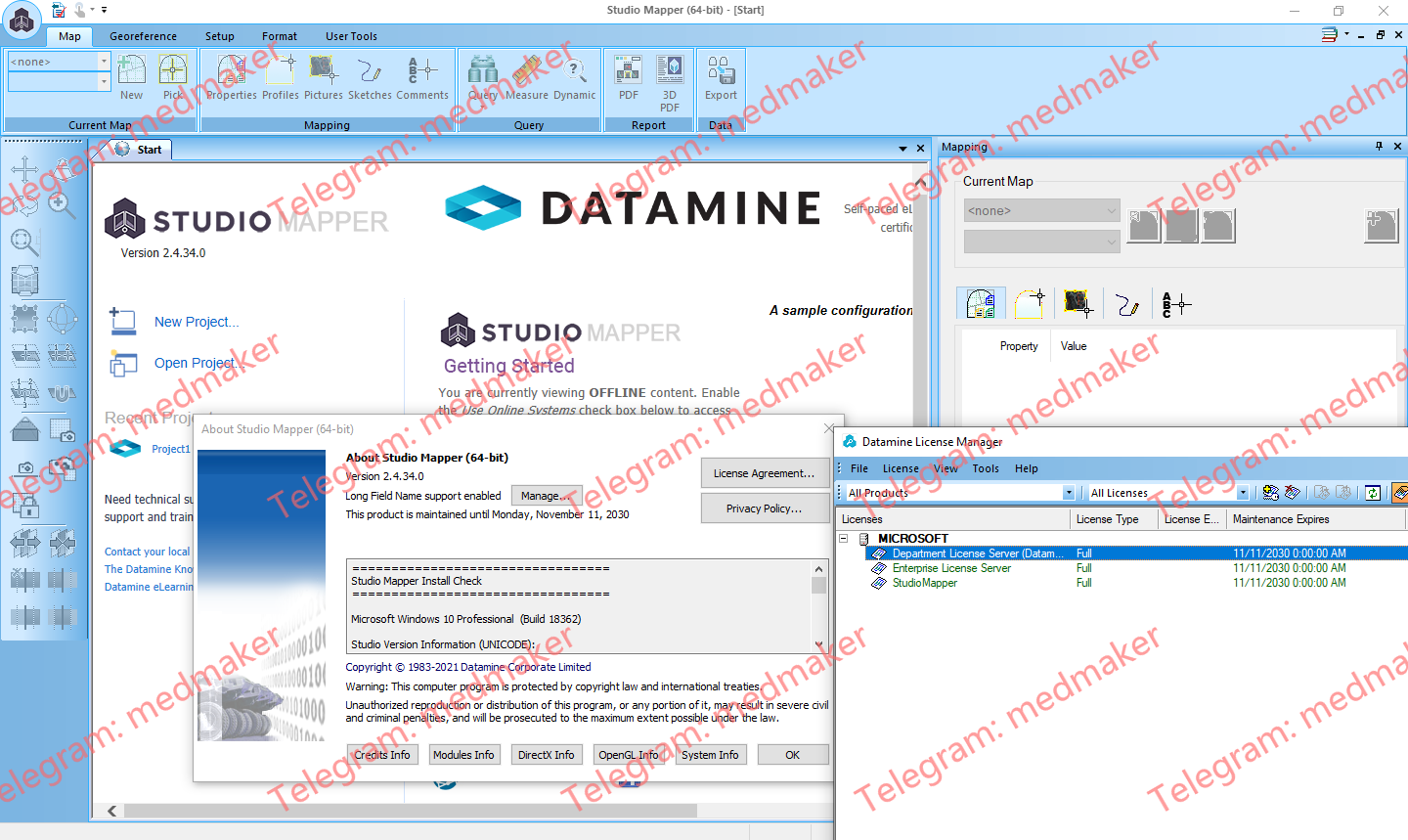Click the ABC comment icon in Mapping panel
This screenshot has height=840, width=1408.
1176,304
